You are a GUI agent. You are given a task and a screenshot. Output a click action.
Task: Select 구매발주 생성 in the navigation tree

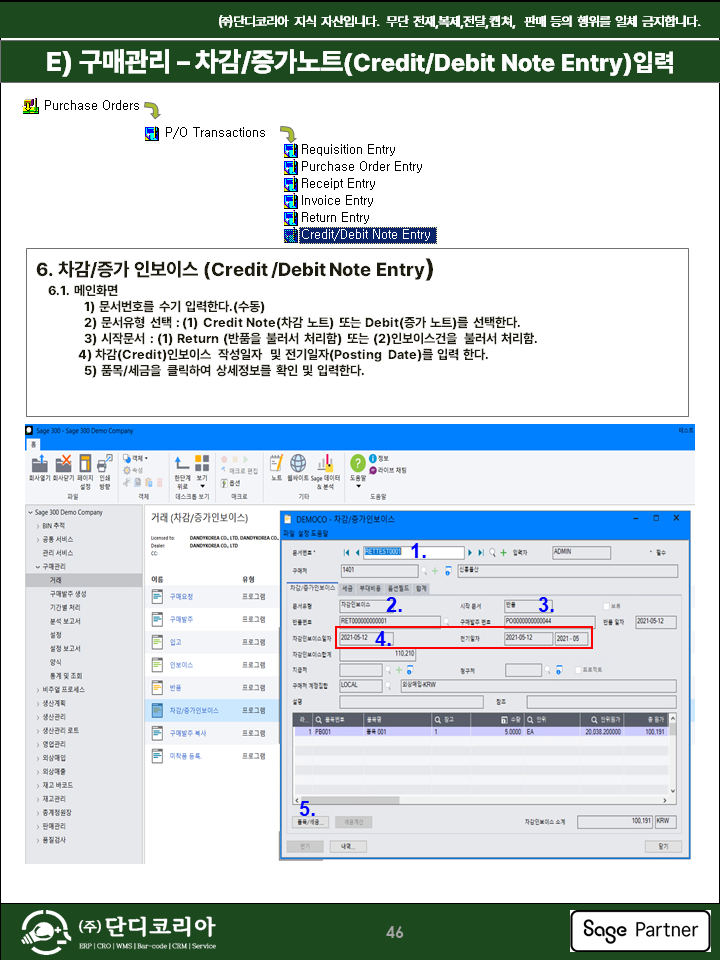[x=68, y=594]
